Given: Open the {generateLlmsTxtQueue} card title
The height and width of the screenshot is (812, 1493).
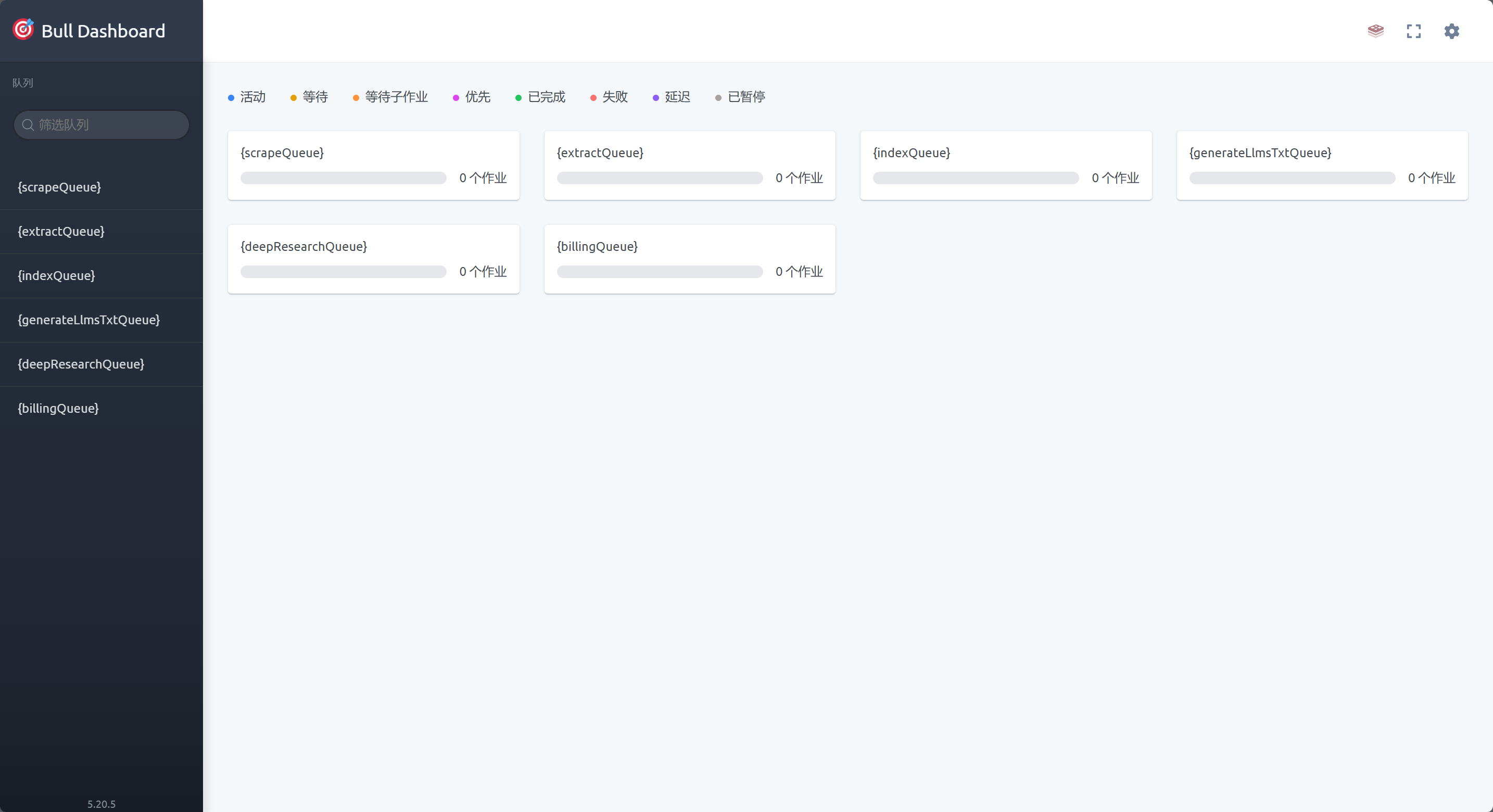Looking at the screenshot, I should tap(1260, 153).
